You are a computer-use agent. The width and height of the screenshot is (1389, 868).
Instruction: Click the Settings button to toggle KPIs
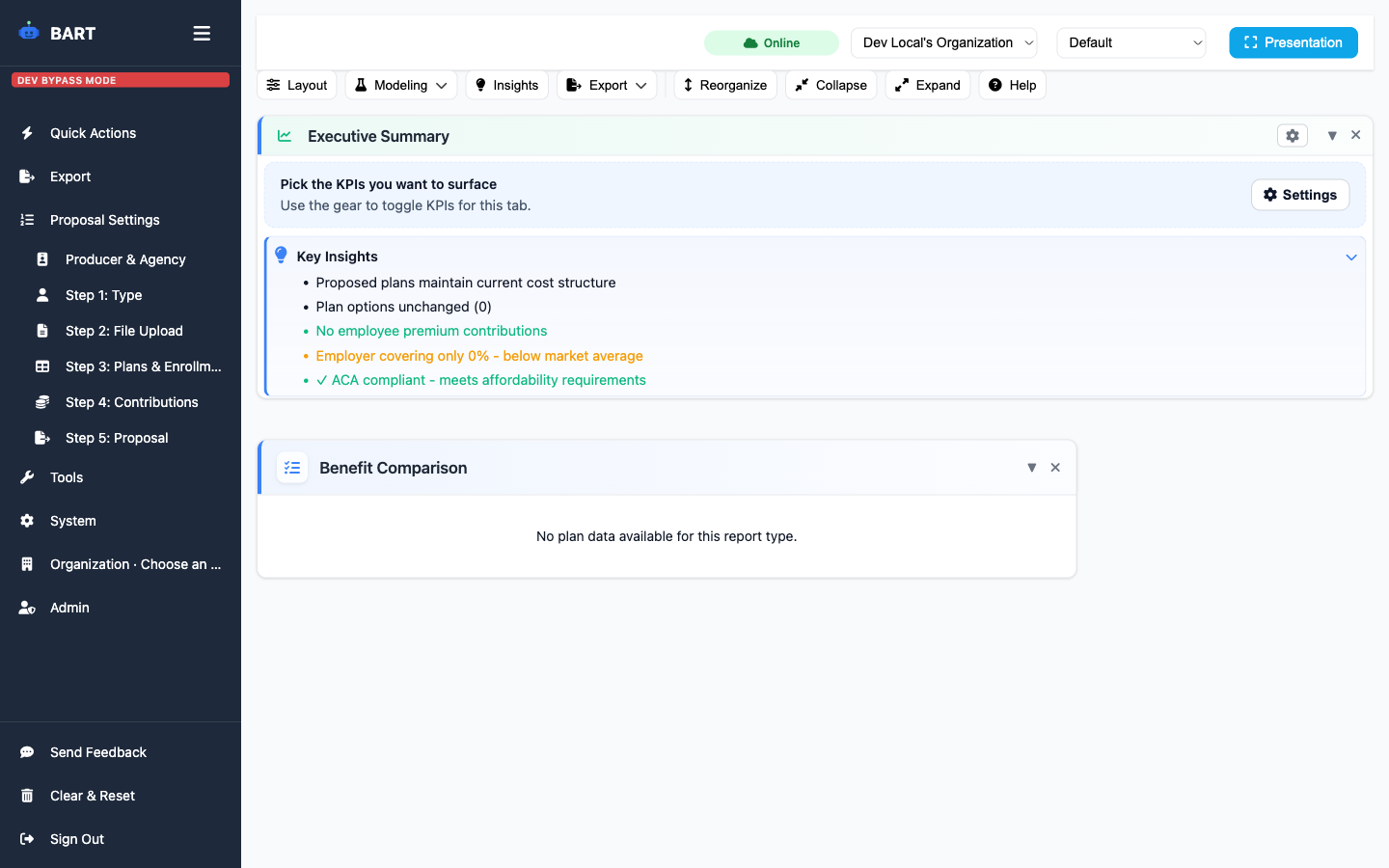pyautogui.click(x=1300, y=195)
